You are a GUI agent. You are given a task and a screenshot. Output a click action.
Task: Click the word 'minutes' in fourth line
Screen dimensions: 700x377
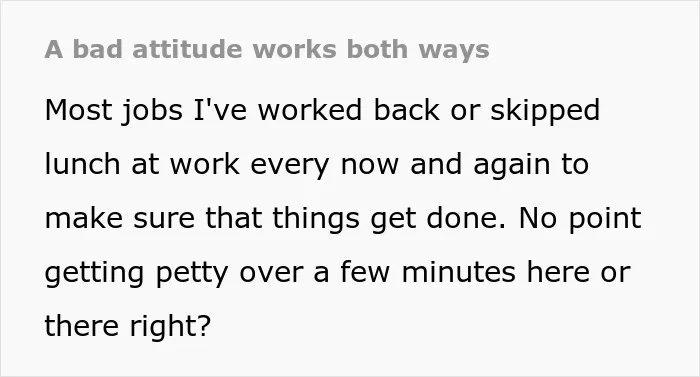point(458,272)
